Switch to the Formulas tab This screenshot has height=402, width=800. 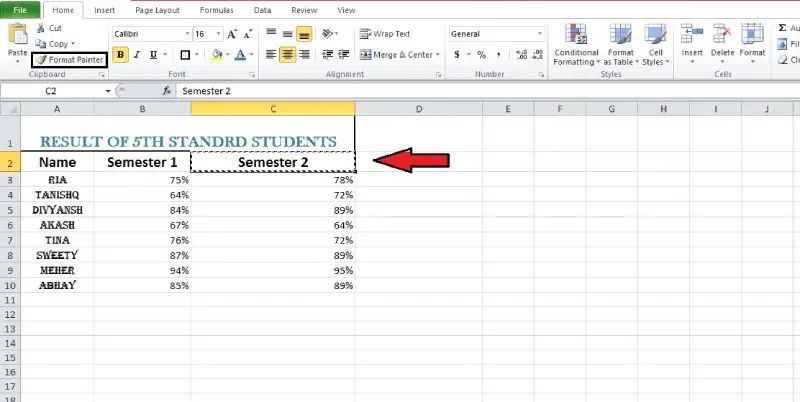click(x=217, y=10)
